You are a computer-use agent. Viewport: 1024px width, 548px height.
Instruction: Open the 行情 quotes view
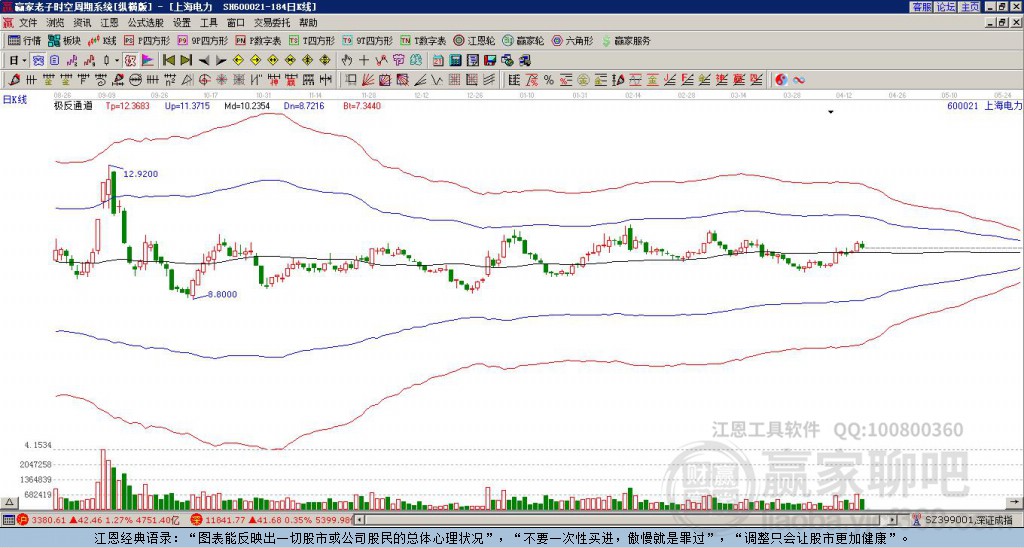pos(24,40)
